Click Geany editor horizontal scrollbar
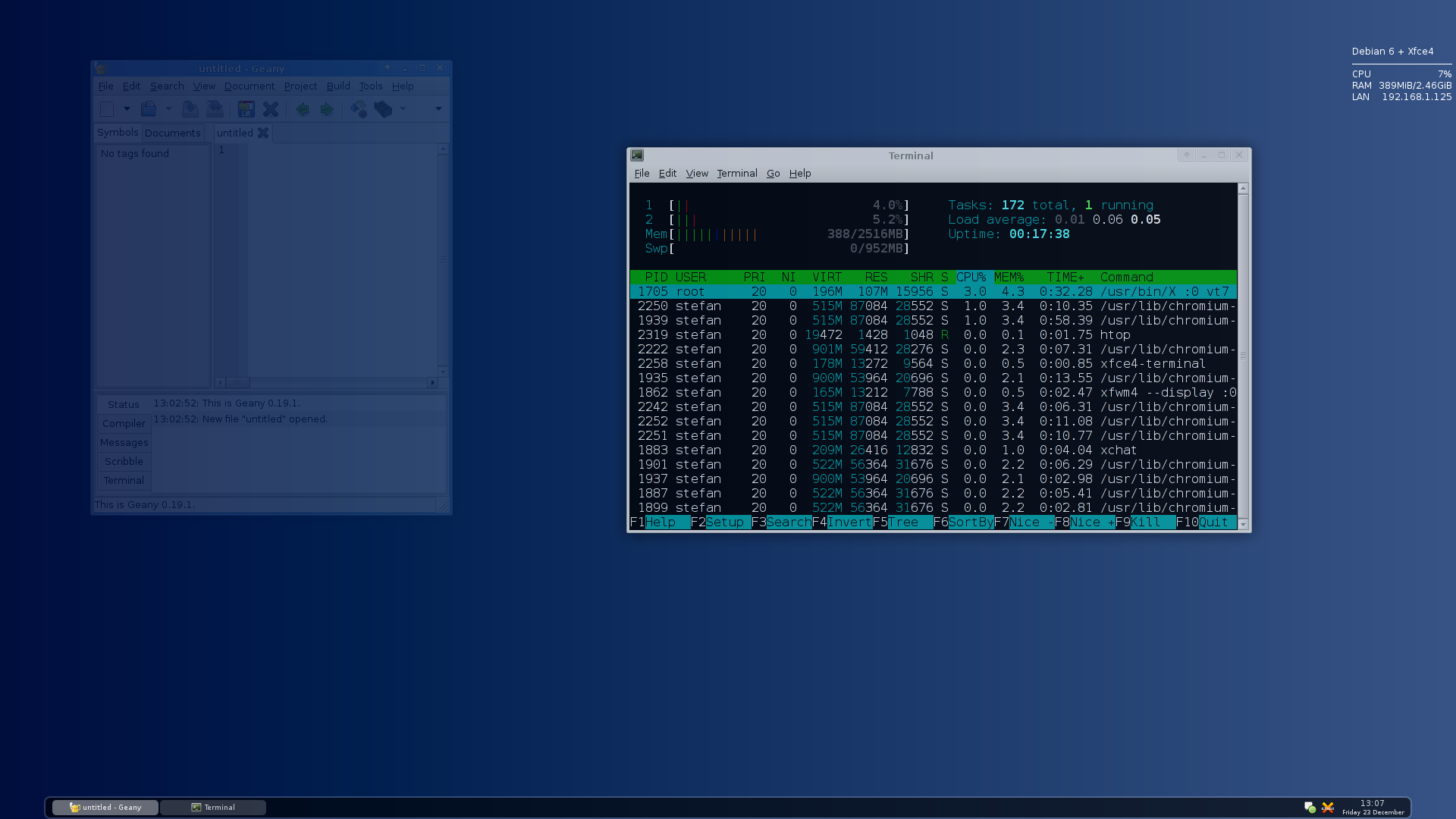This screenshot has width=1456, height=819. pyautogui.click(x=326, y=382)
